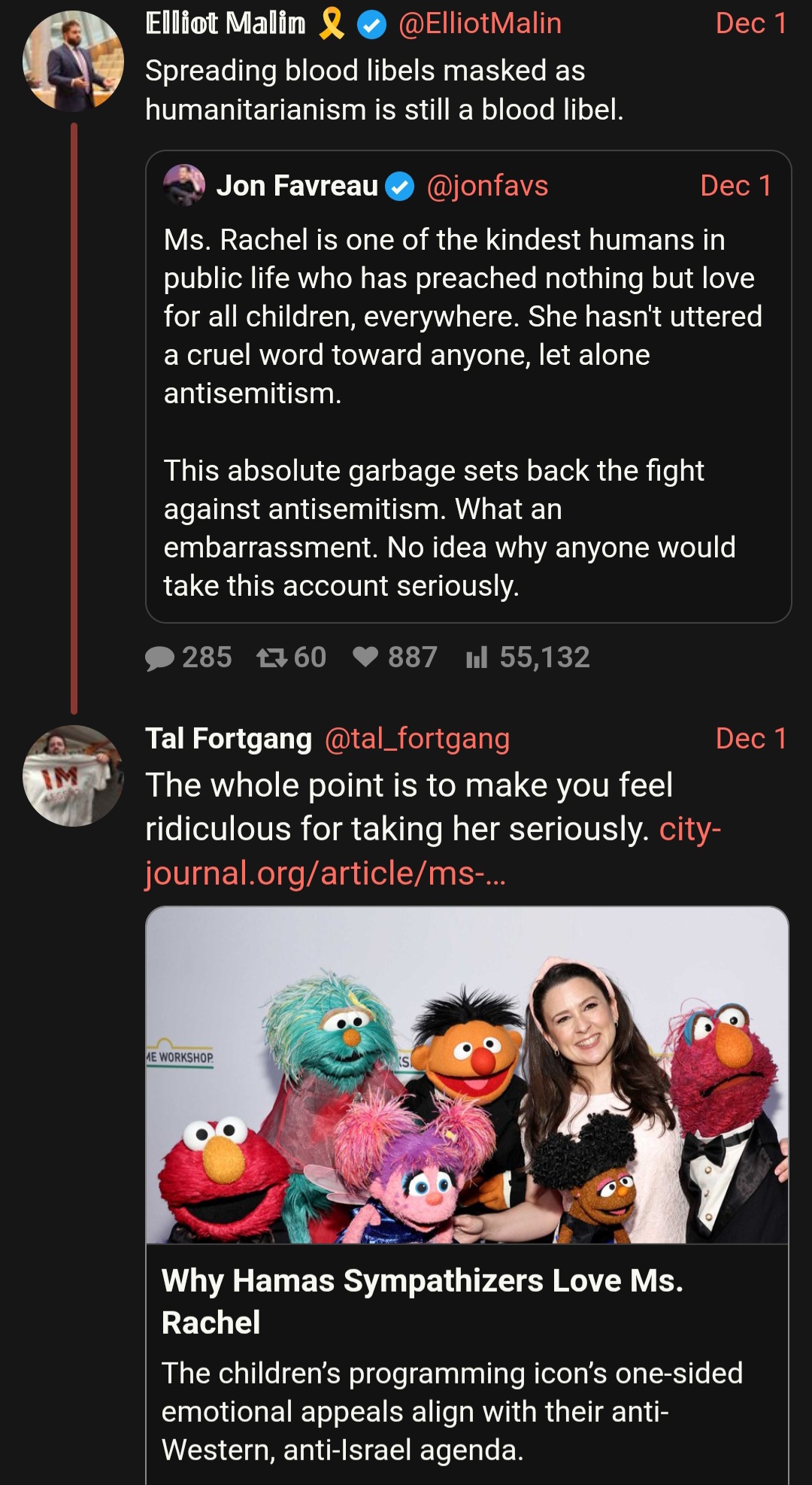Open the quoted Jon Favreau tweet text
The image size is (812, 1485).
click(463, 412)
